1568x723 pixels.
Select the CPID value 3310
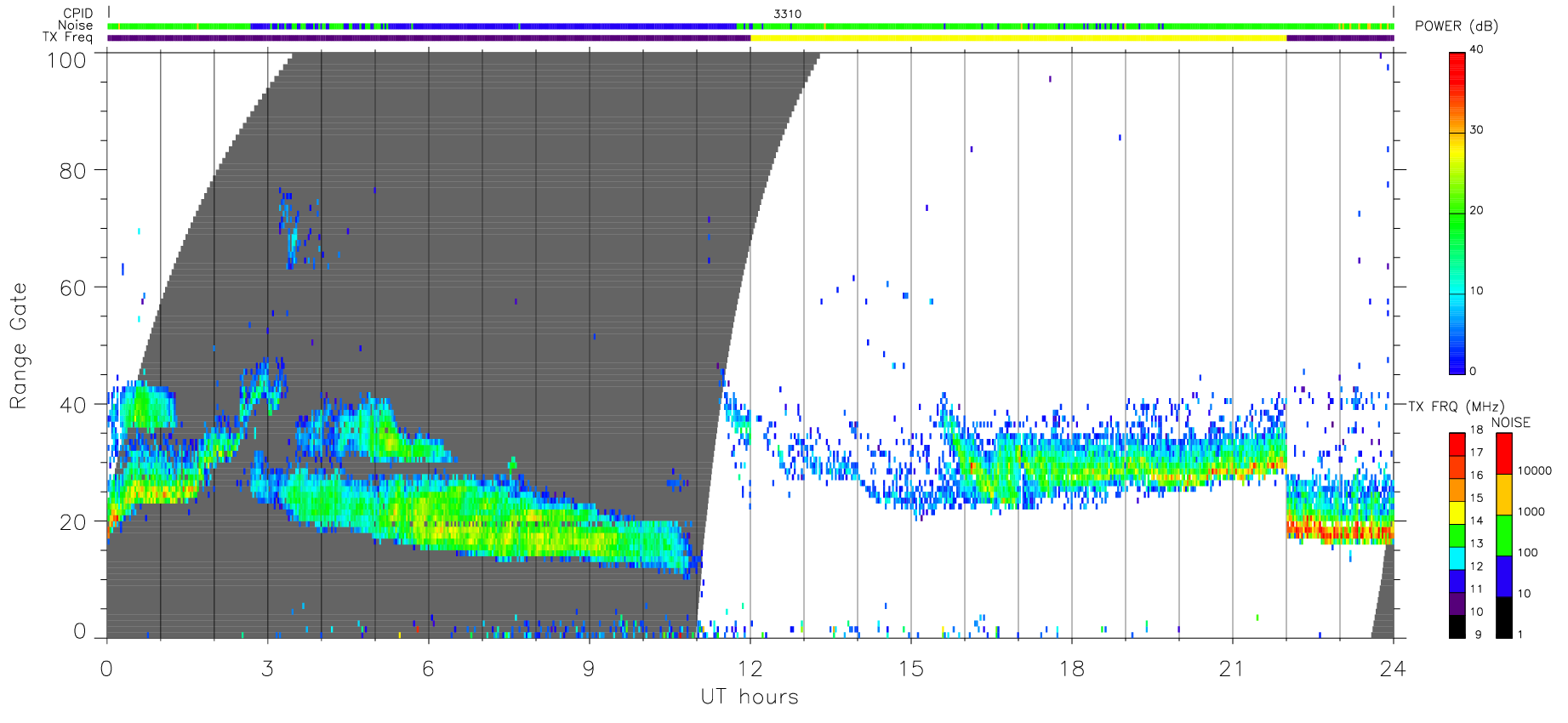(x=787, y=14)
